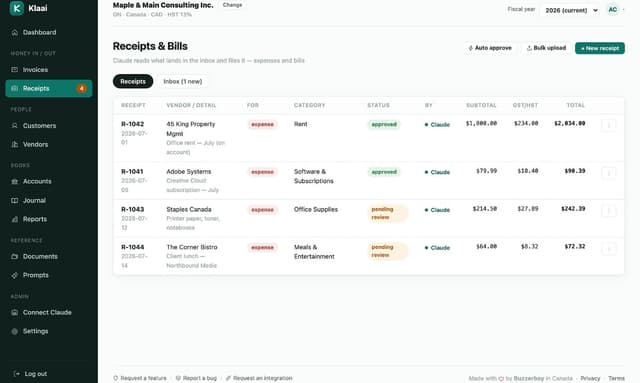Click the expense tag on R-1042
640x383 pixels.
click(262, 125)
